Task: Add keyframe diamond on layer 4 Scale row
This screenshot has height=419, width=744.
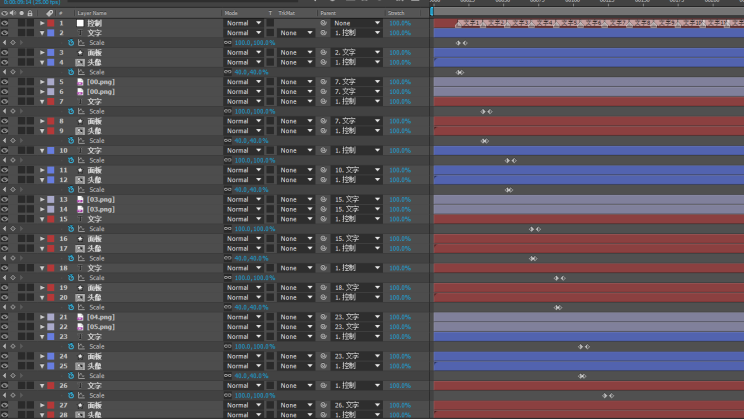Action: 13,72
